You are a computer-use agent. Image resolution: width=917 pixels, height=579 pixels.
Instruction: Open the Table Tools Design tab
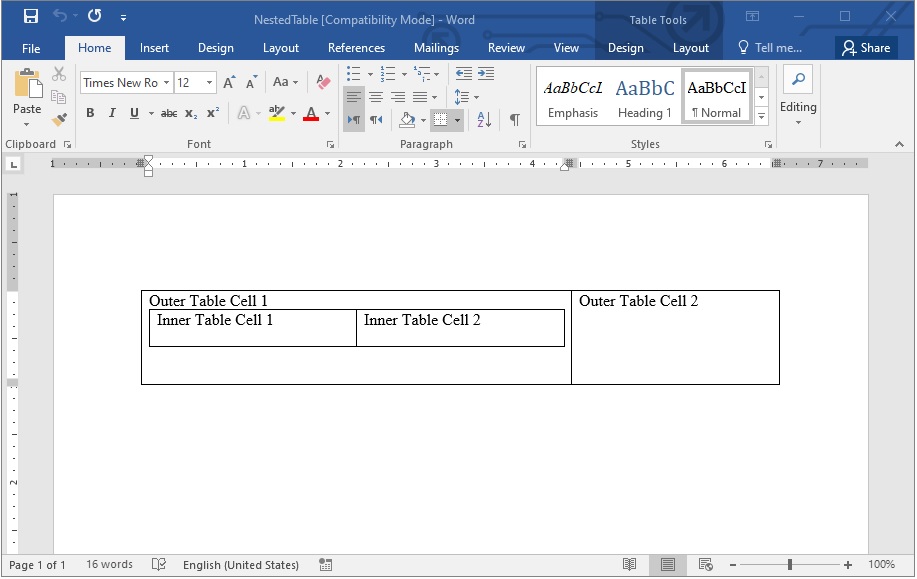(x=625, y=47)
